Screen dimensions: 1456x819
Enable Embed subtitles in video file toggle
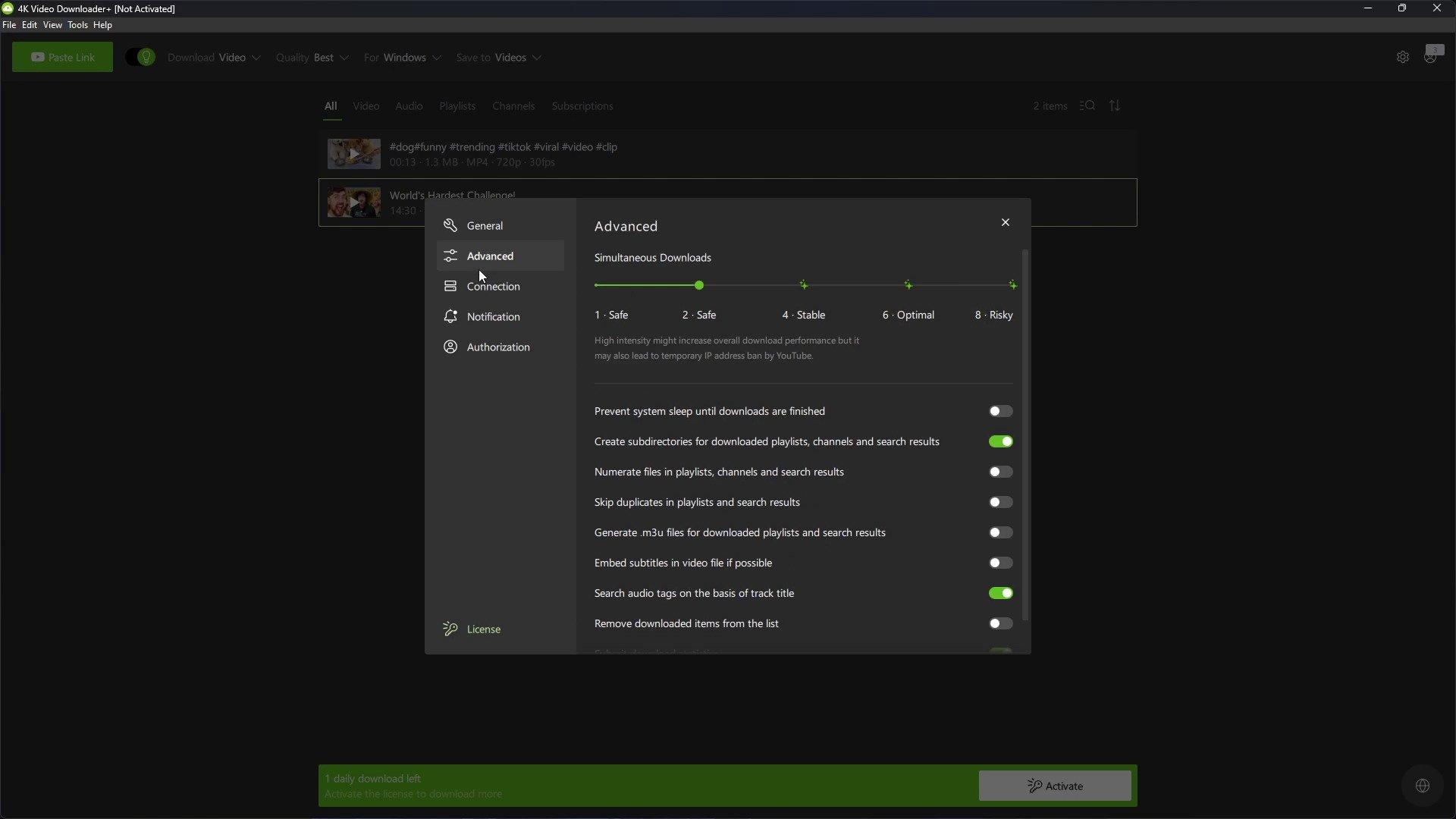1000,563
